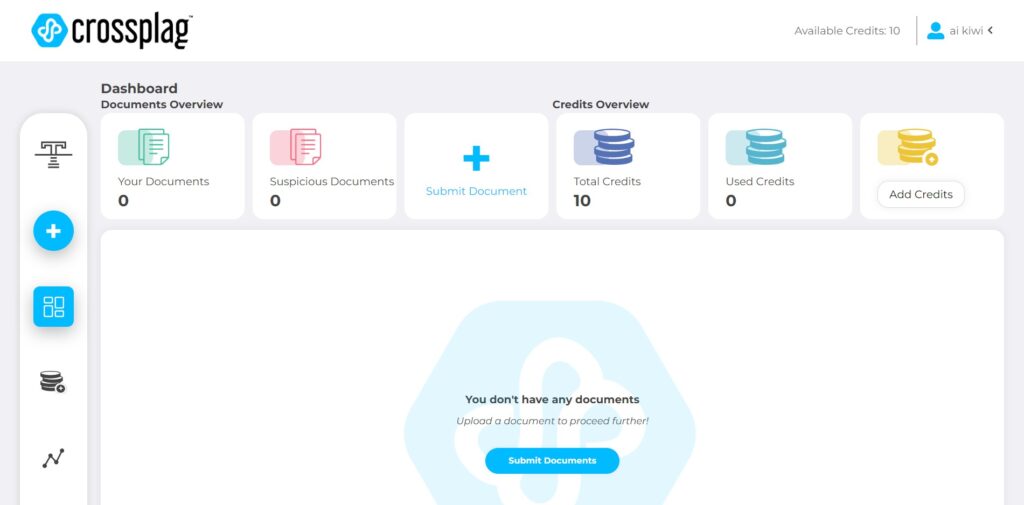Viewport: 1024px width, 505px height.
Task: Click Available Credits: 10 text
Action: [847, 31]
